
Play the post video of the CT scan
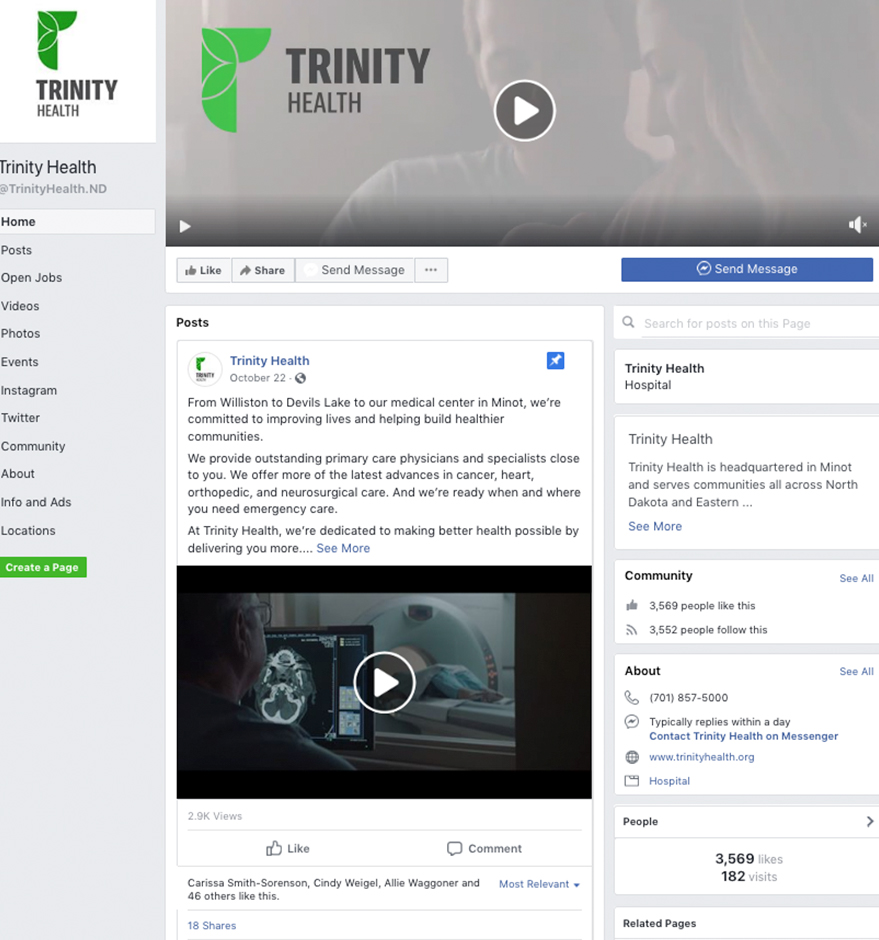[384, 682]
